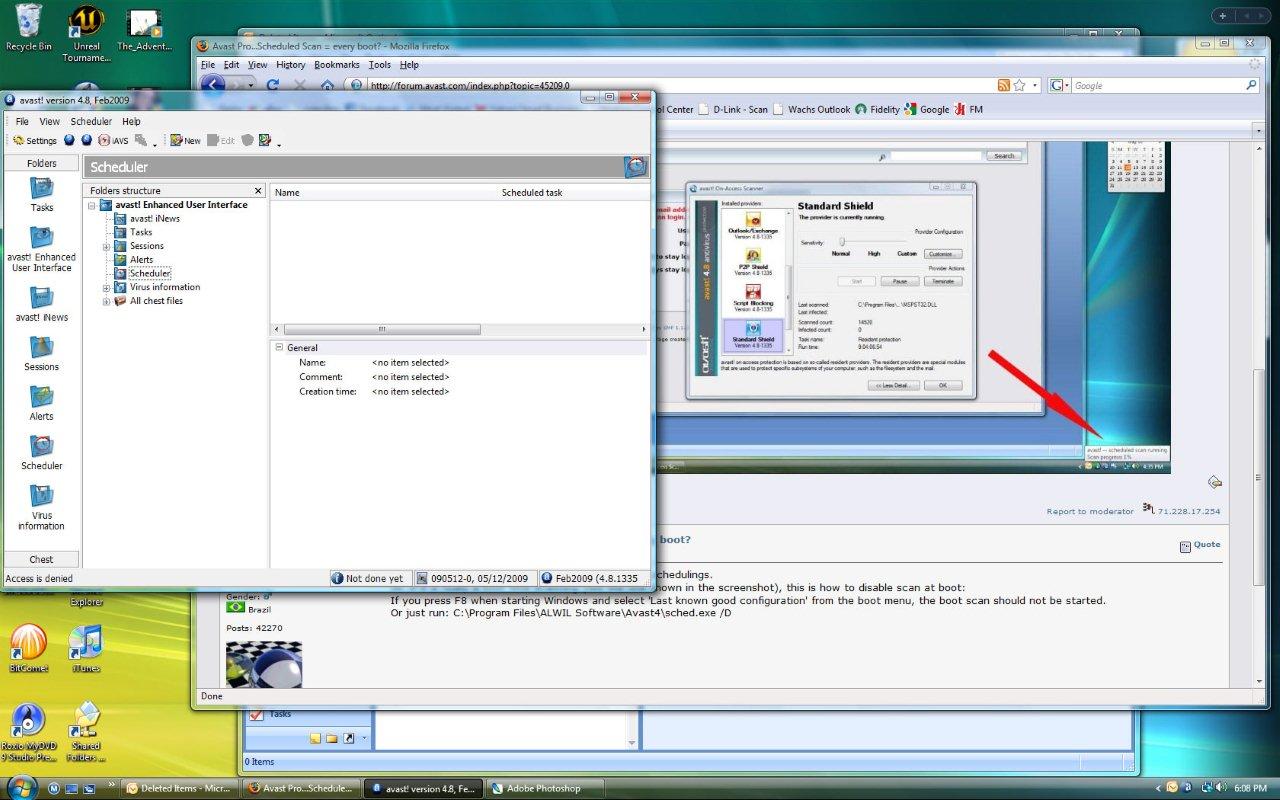Click Firefox search magnifier icon
Screen dimensions: 1280x800
pos(1251,86)
